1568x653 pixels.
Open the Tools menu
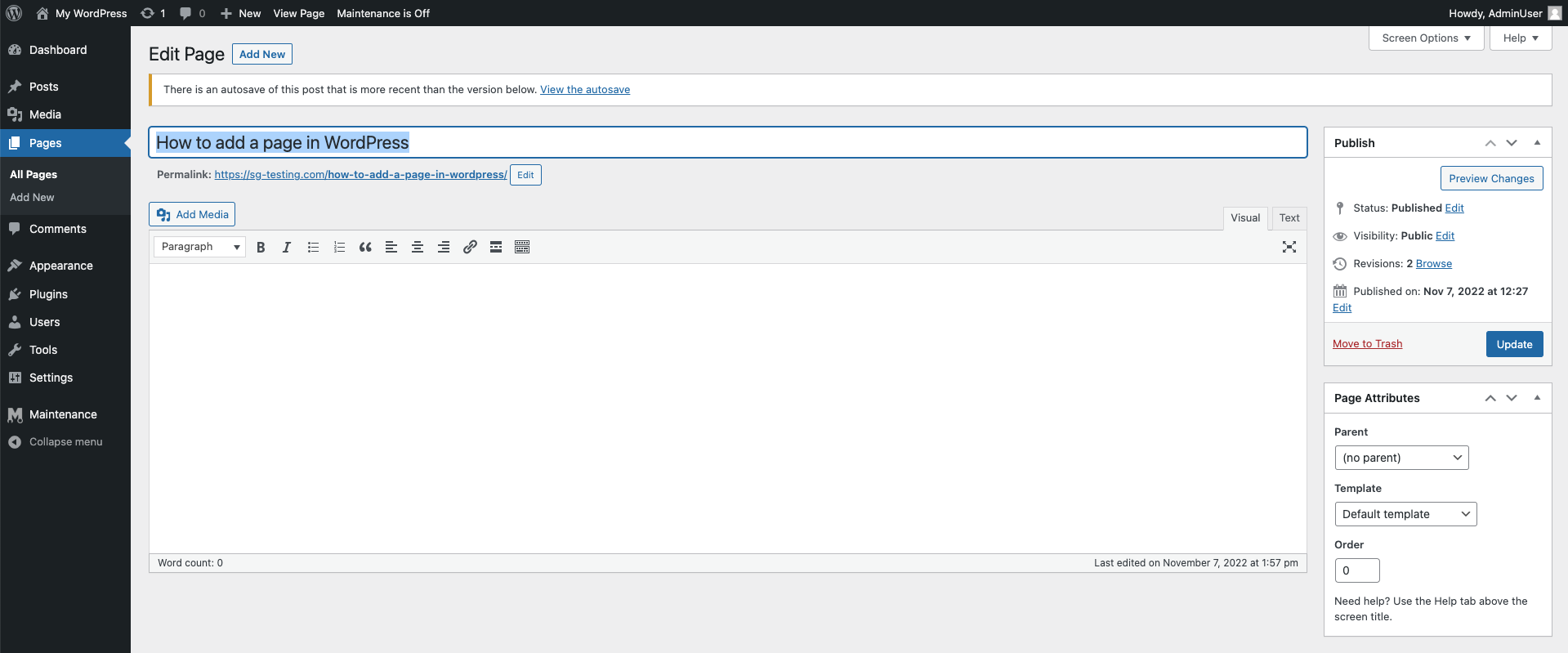click(65, 350)
